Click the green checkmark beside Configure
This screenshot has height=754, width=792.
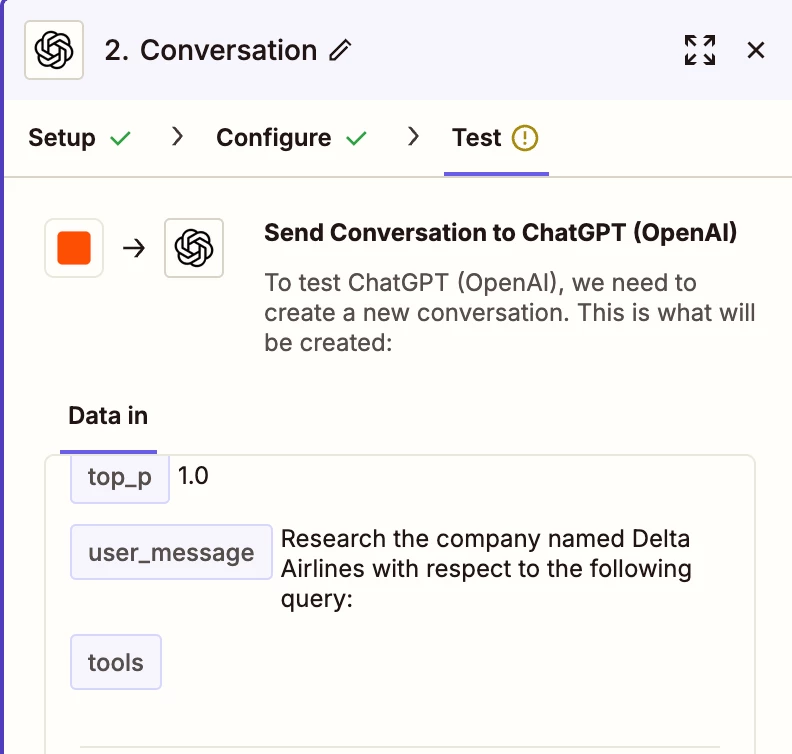point(356,138)
